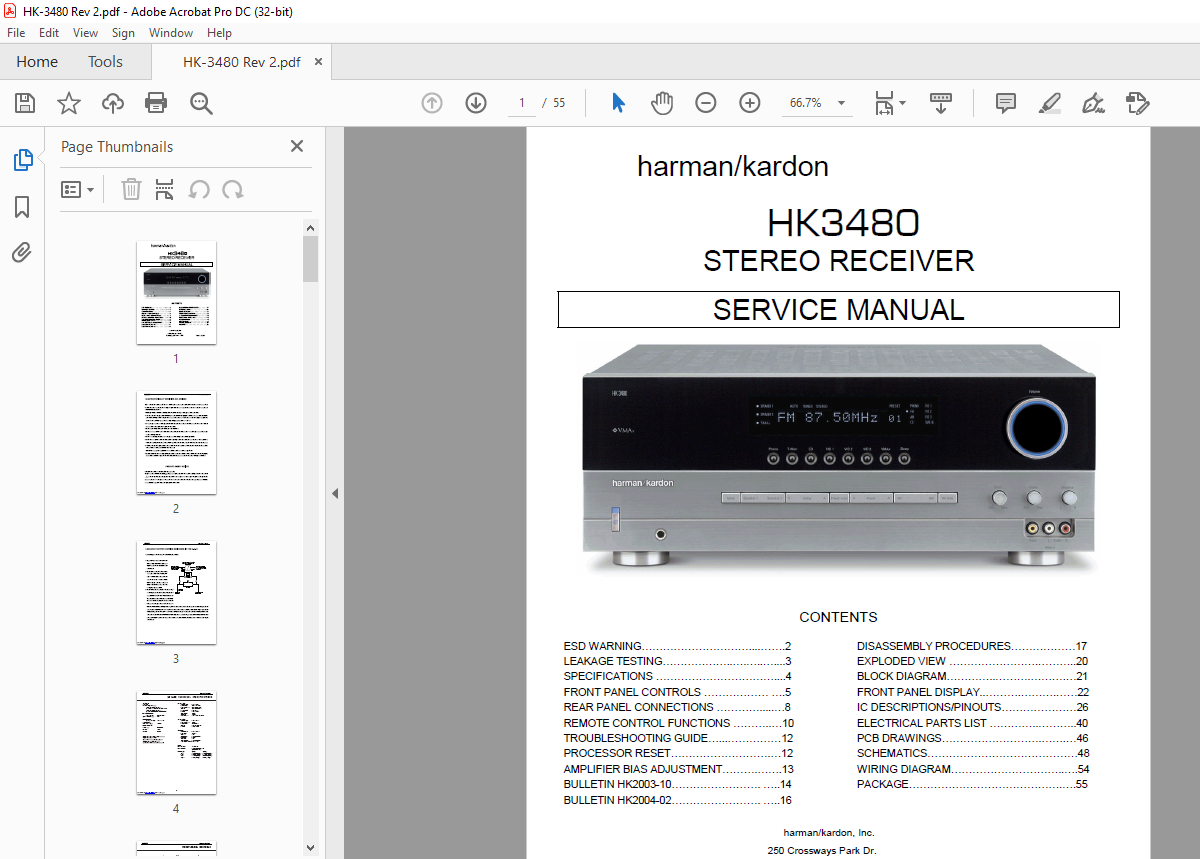Click ELECTRICAL PARTS LIST entry

coord(972,723)
